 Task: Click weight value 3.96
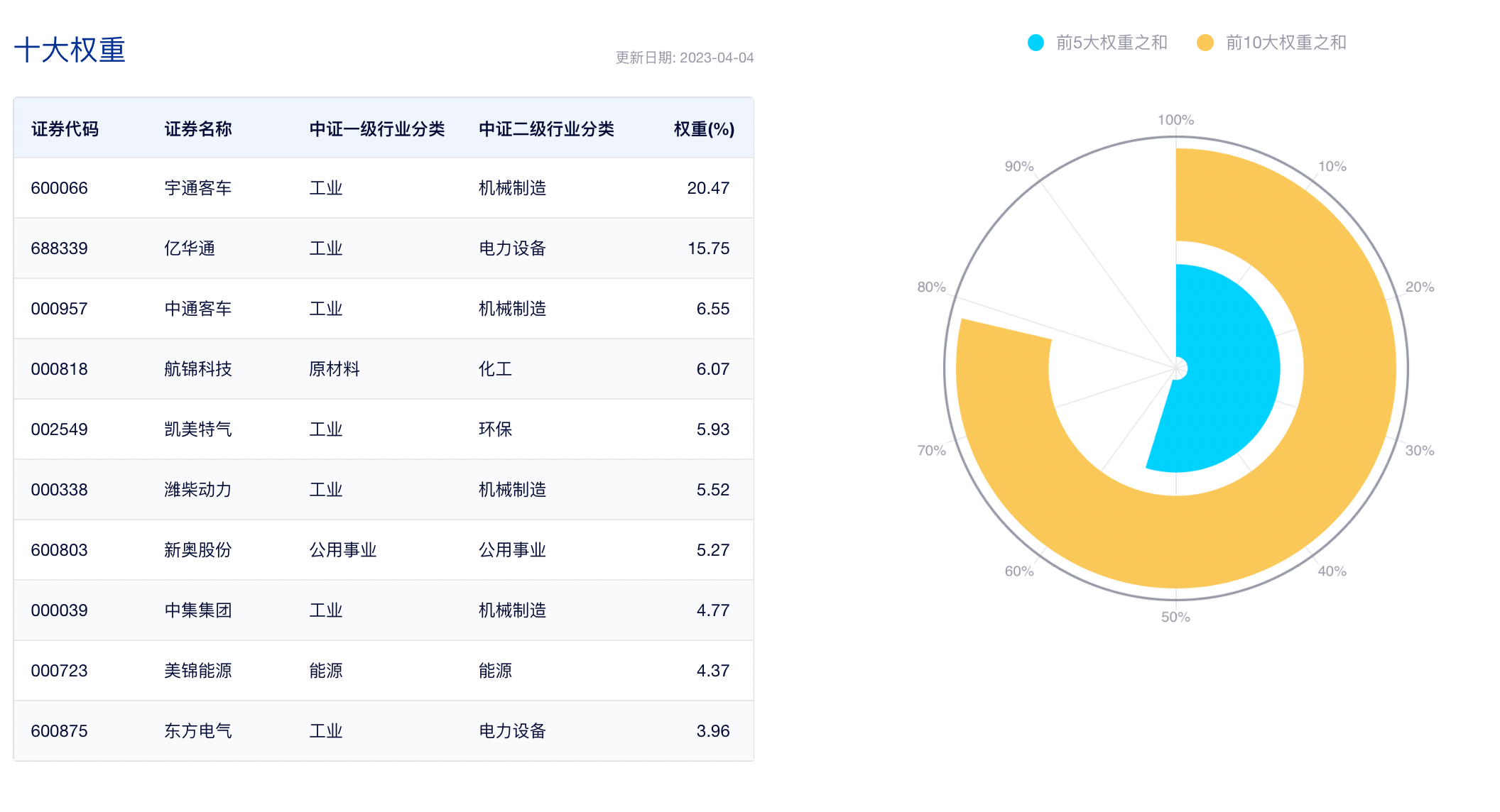(x=713, y=731)
